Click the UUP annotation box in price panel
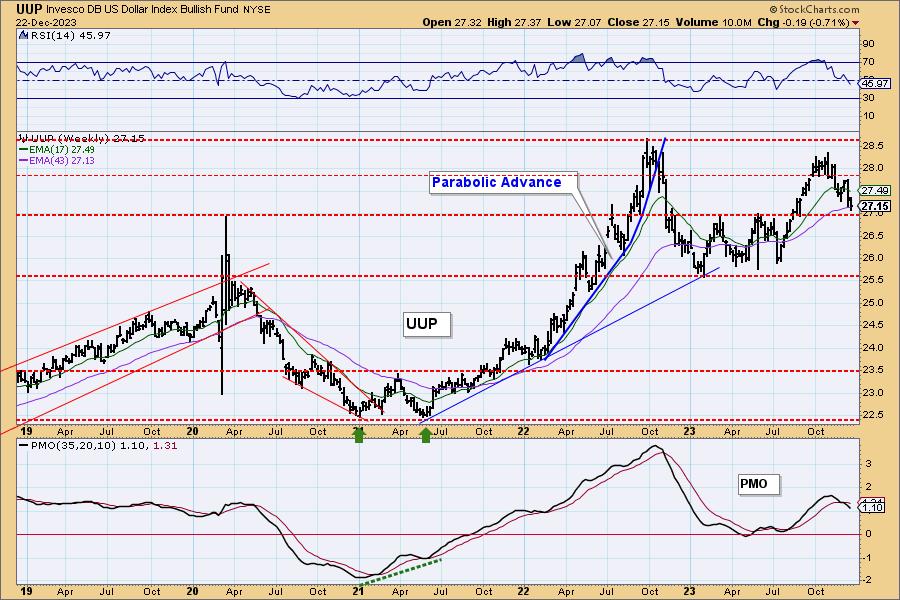 [427, 324]
